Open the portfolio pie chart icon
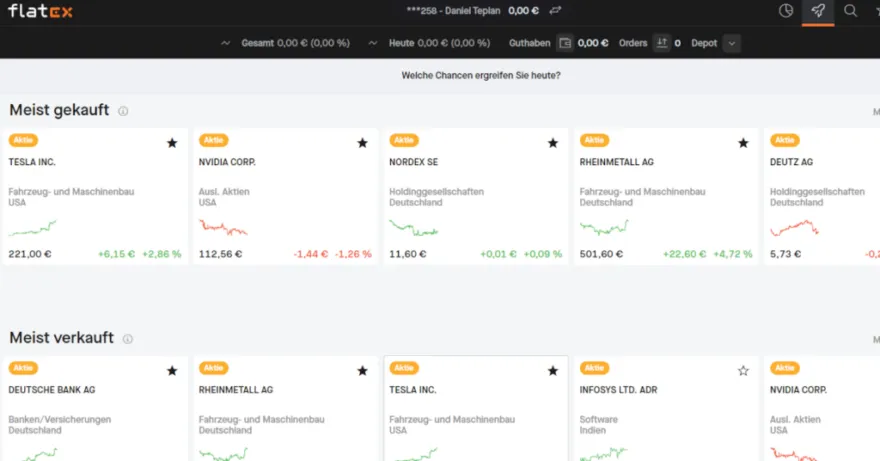 tap(786, 11)
